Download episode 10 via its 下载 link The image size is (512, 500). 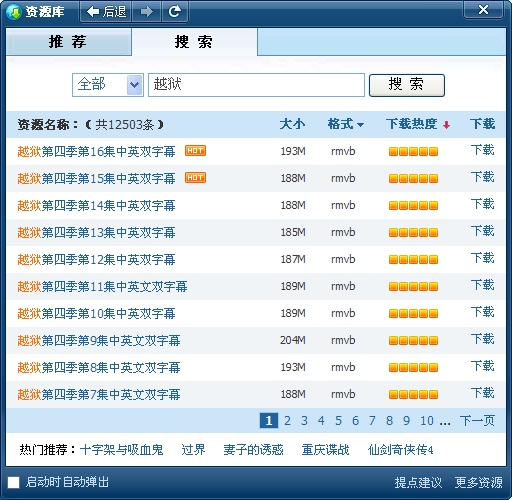482,312
